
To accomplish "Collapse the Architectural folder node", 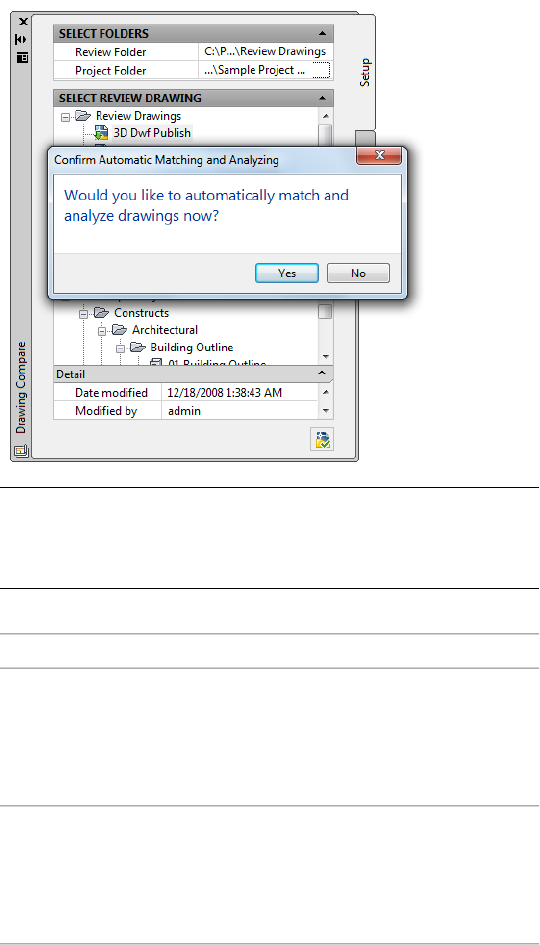I will click(102, 330).
